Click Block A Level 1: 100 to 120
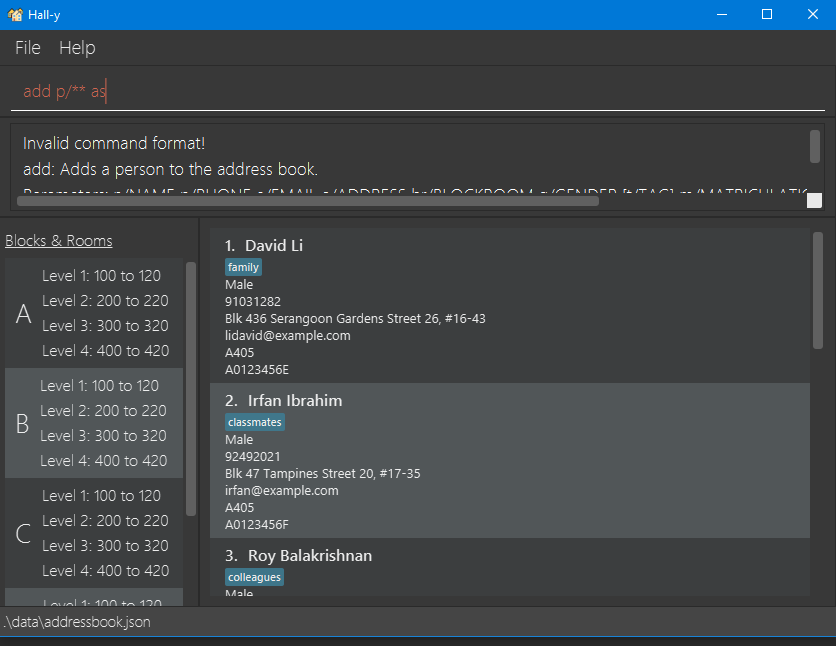Screen dimensions: 836x646 [101, 276]
